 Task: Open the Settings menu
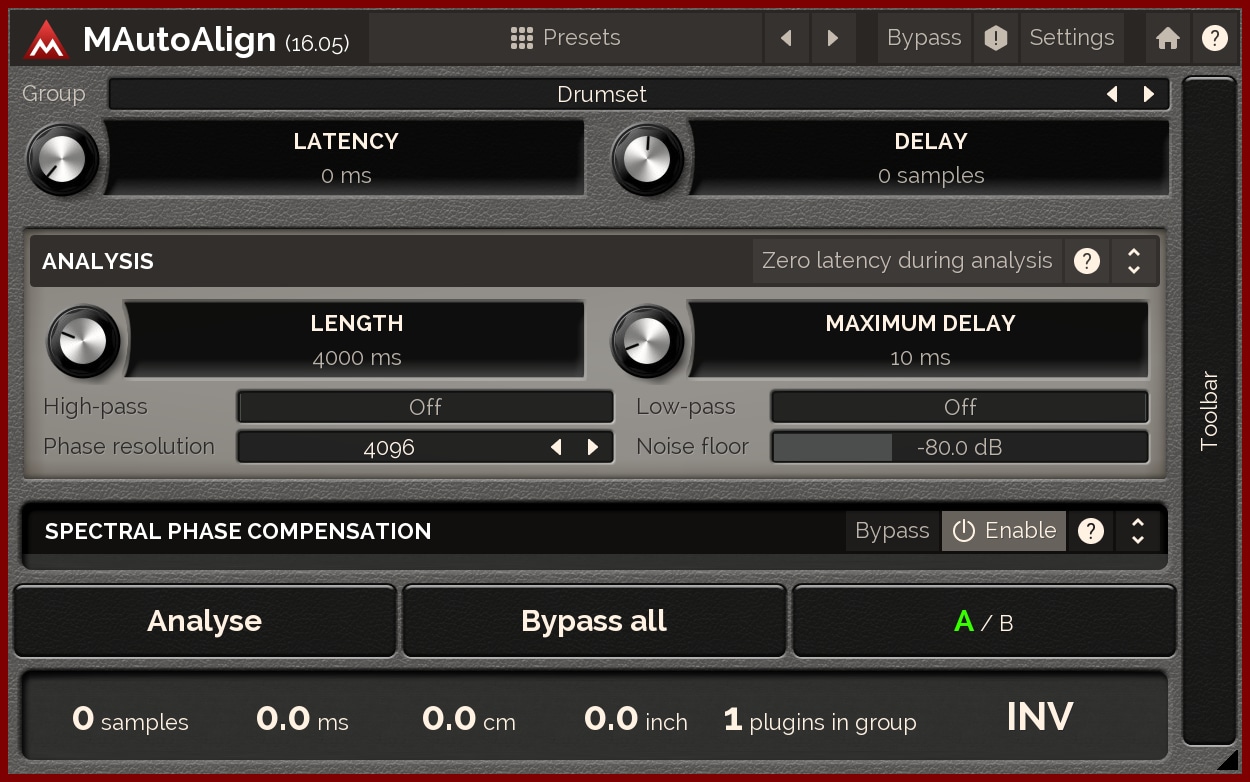click(1072, 38)
